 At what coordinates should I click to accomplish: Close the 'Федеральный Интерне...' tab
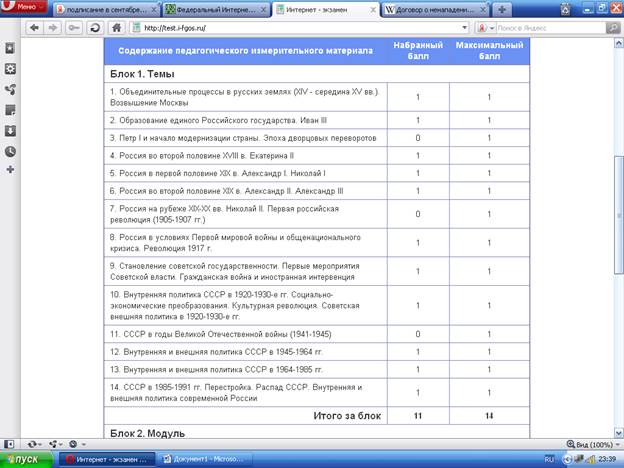(x=263, y=10)
